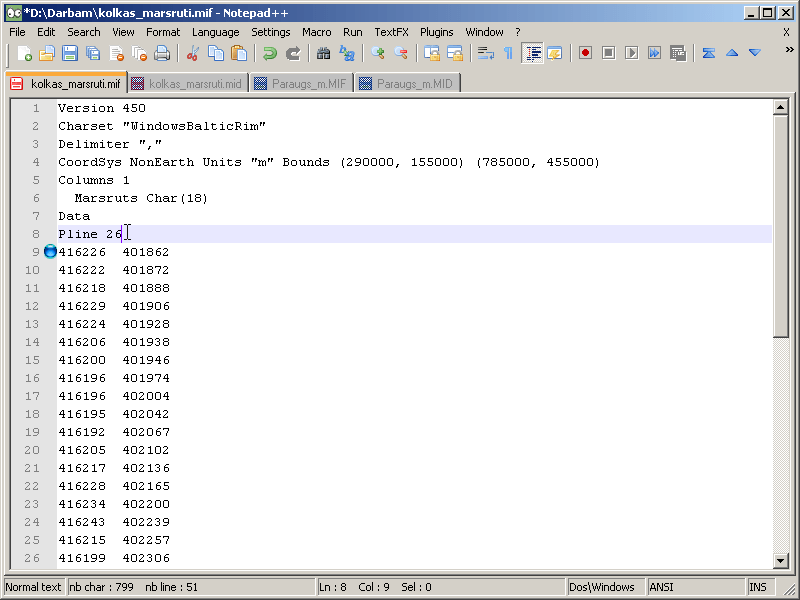This screenshot has height=600, width=800.
Task: Open the User Defined Language dialog icon
Action: click(x=555, y=53)
